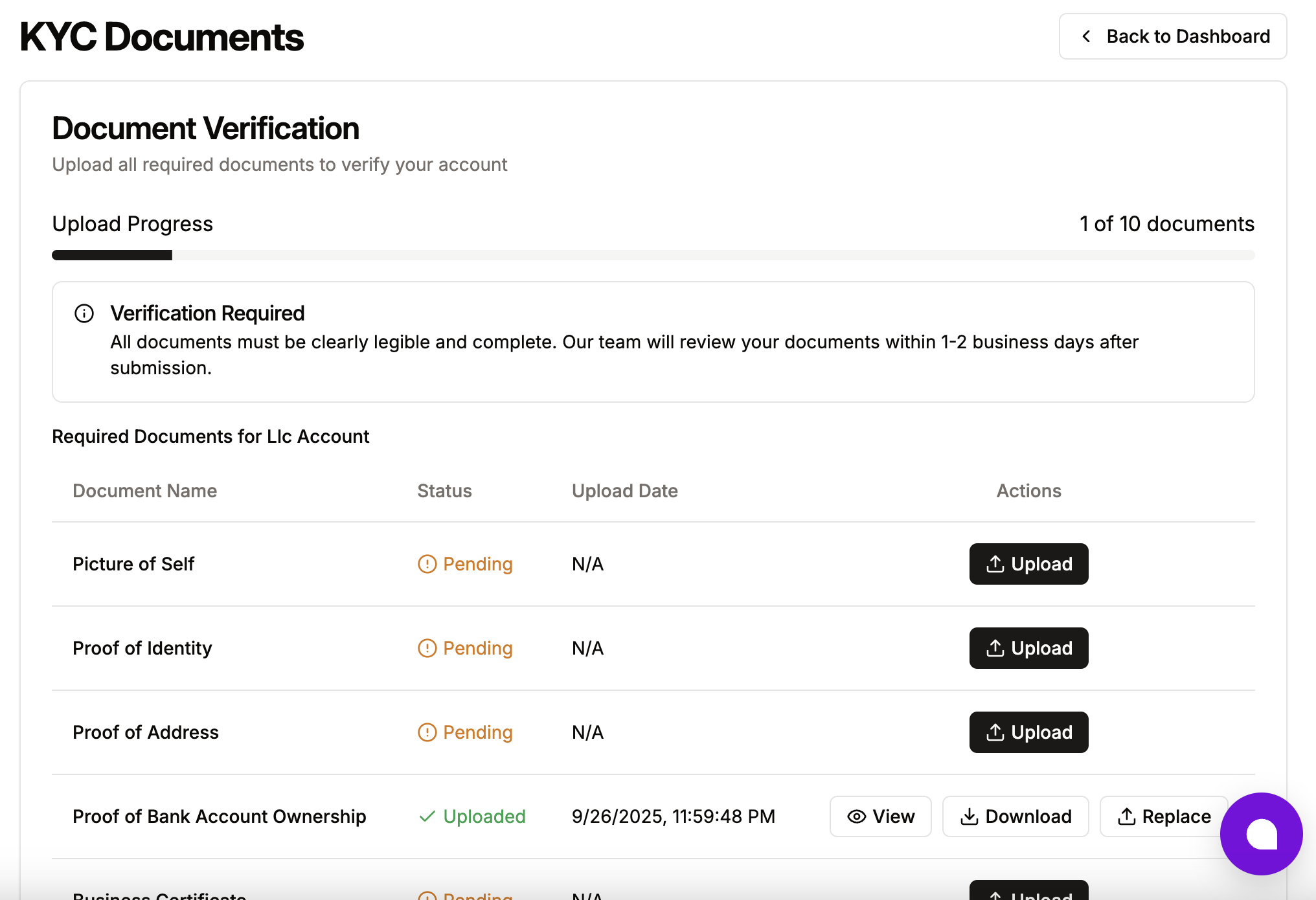Click the Pending icon in Proof of Identity row
This screenshot has height=900, width=1316.
[427, 648]
